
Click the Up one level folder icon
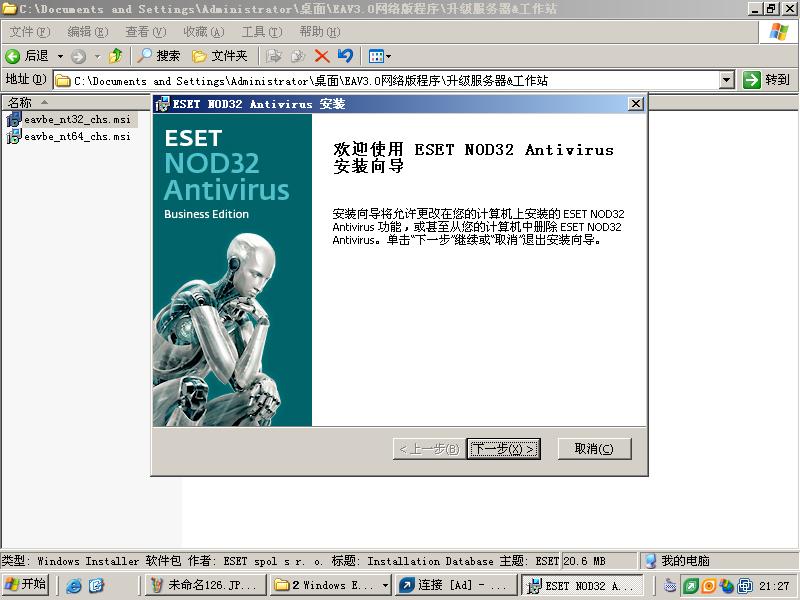(116, 56)
